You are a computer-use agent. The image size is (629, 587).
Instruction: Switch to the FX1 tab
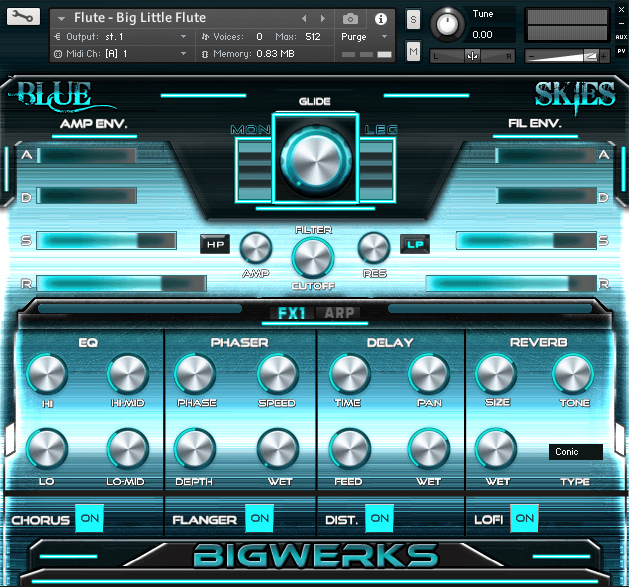(292, 313)
